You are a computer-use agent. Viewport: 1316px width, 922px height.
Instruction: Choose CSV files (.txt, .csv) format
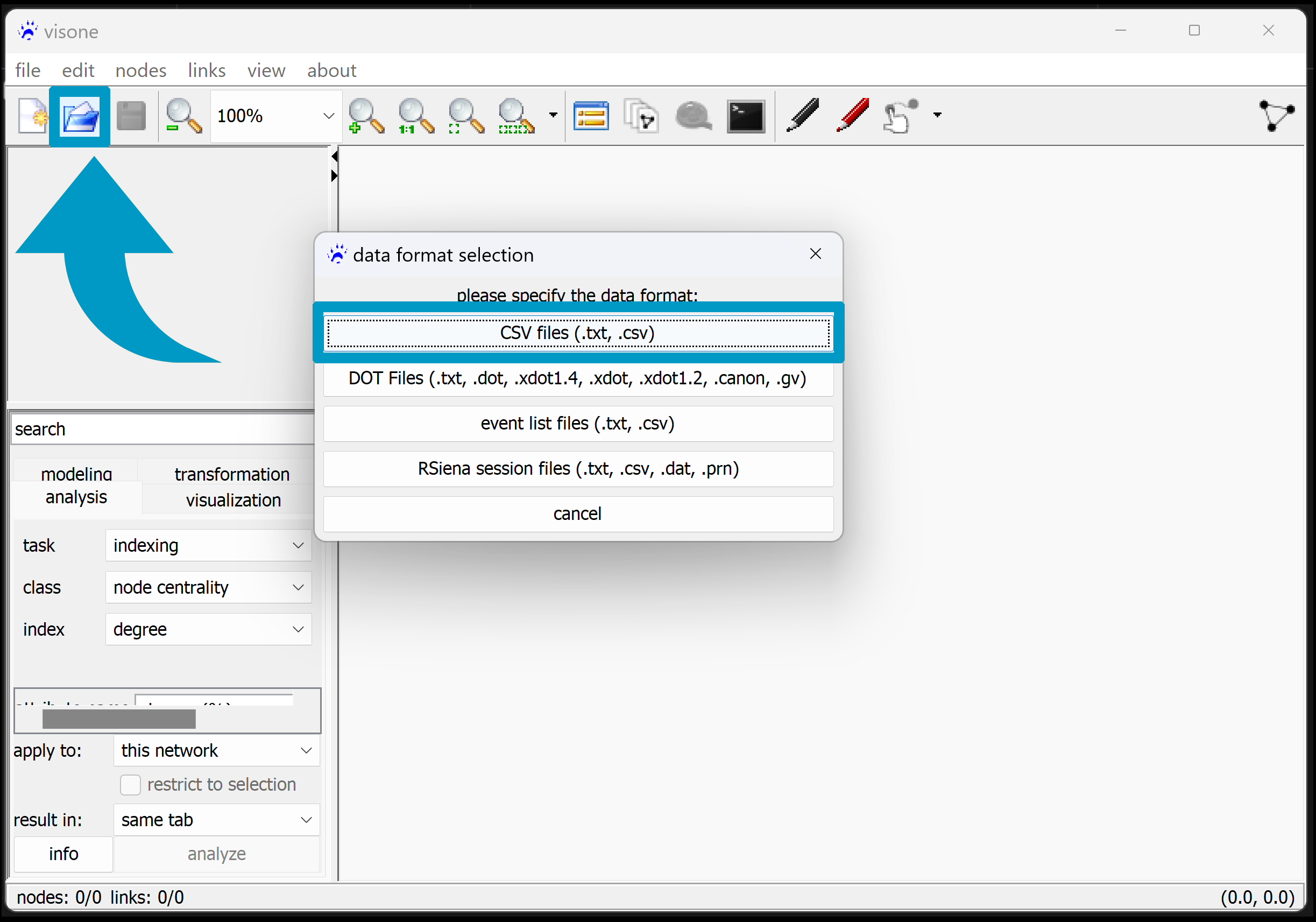(x=578, y=333)
